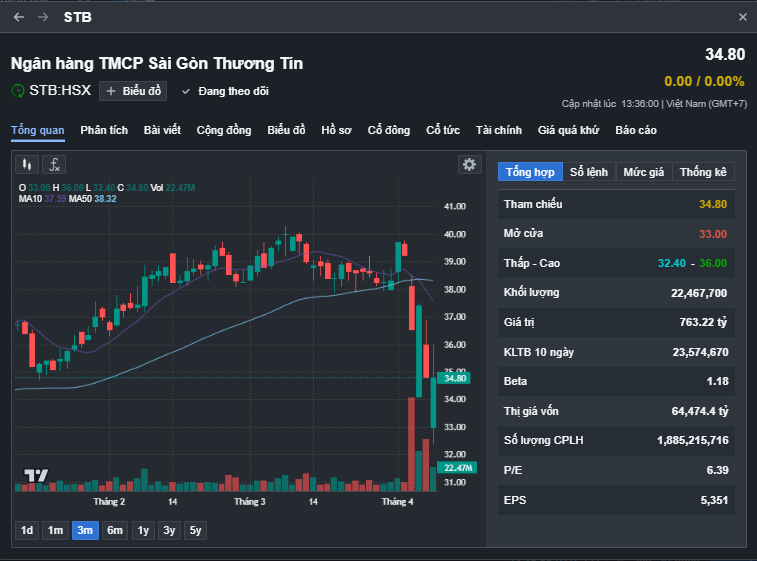Click the TradingView logo on chart
Image resolution: width=757 pixels, height=561 pixels.
point(36,475)
